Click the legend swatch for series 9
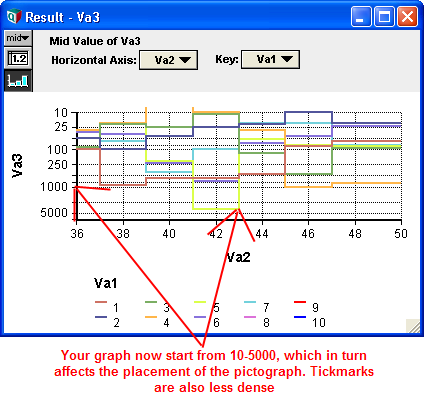Screen dimensions: 424x399 click(300, 302)
